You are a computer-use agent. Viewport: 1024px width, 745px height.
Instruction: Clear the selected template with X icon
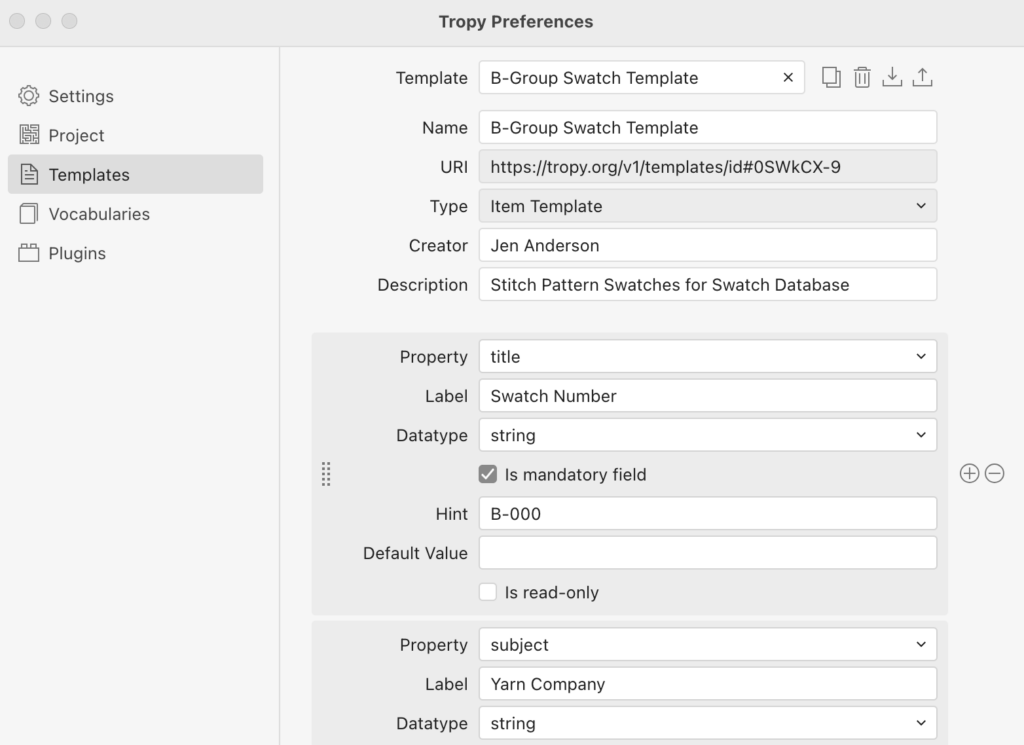pos(788,78)
